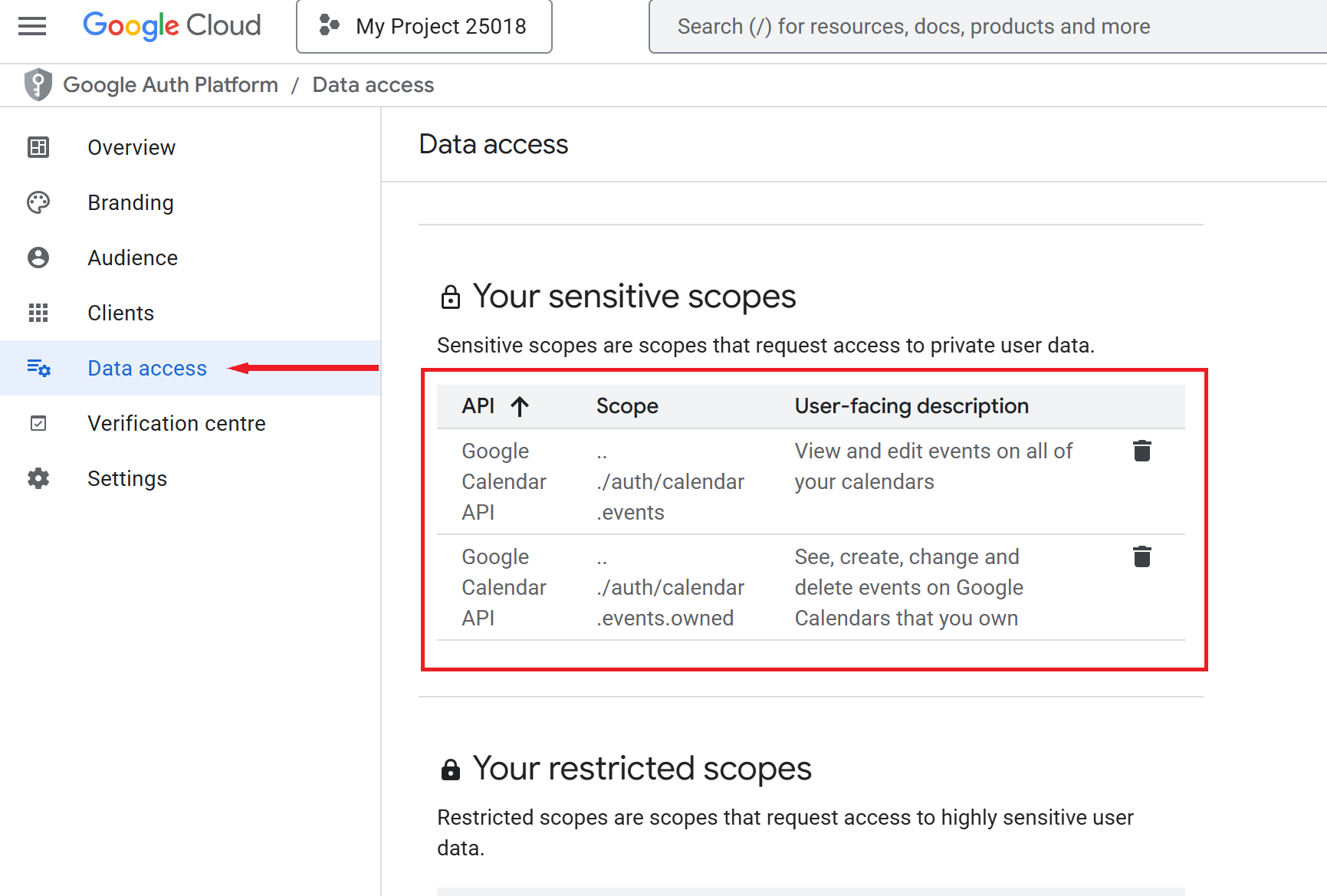Open the Data access sidebar item

pyautogui.click(x=147, y=368)
